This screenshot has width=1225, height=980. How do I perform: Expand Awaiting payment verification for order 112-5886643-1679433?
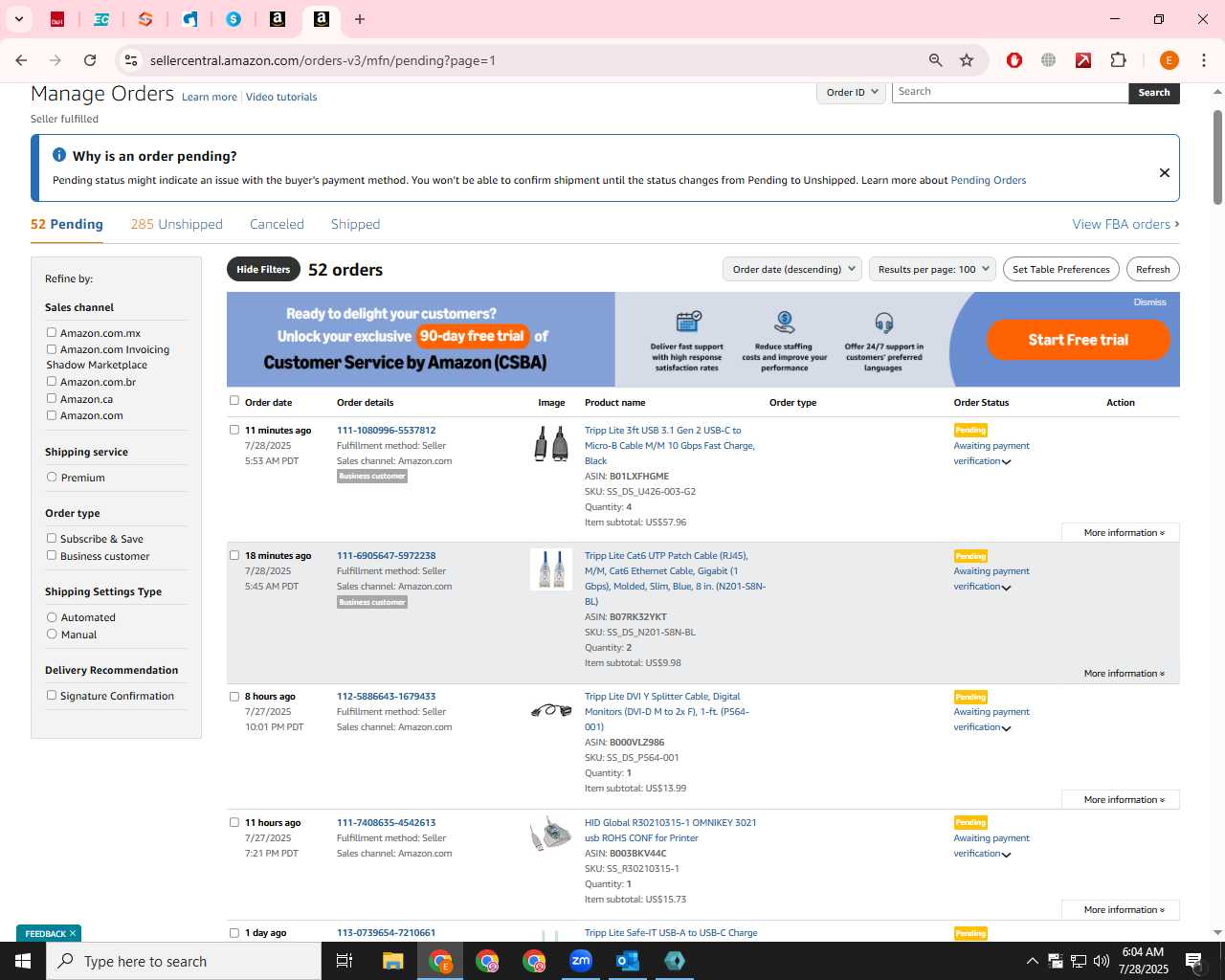(x=991, y=719)
